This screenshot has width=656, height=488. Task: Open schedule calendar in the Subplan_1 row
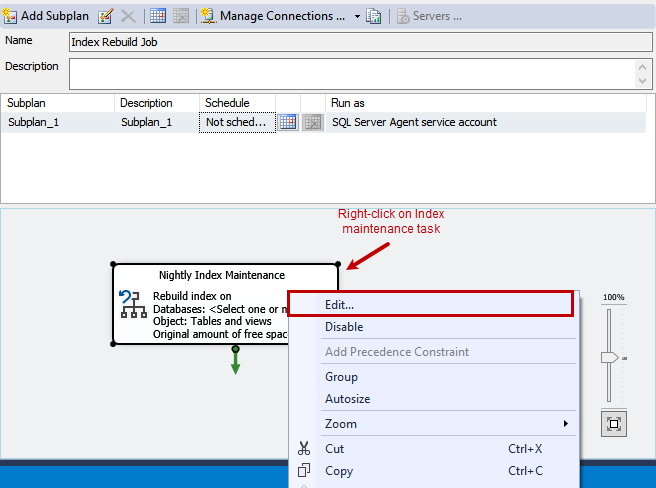(288, 122)
